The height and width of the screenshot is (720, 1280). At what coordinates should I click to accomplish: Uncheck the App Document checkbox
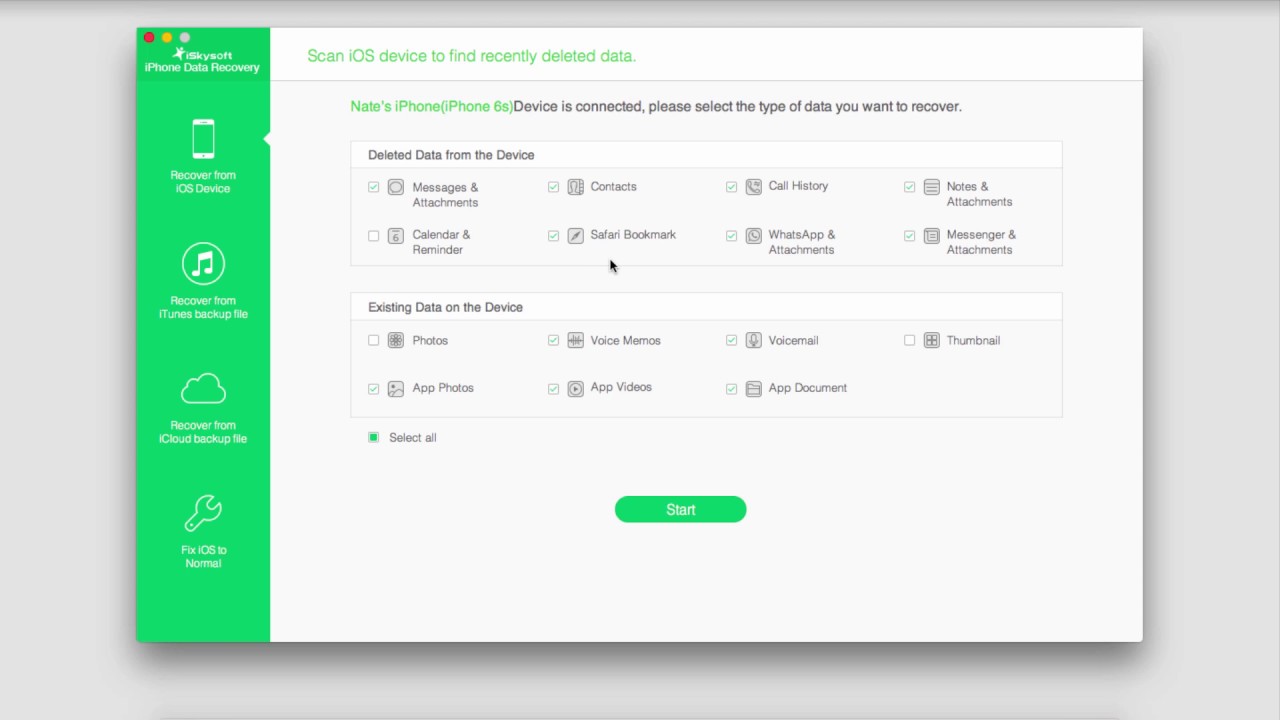point(731,389)
